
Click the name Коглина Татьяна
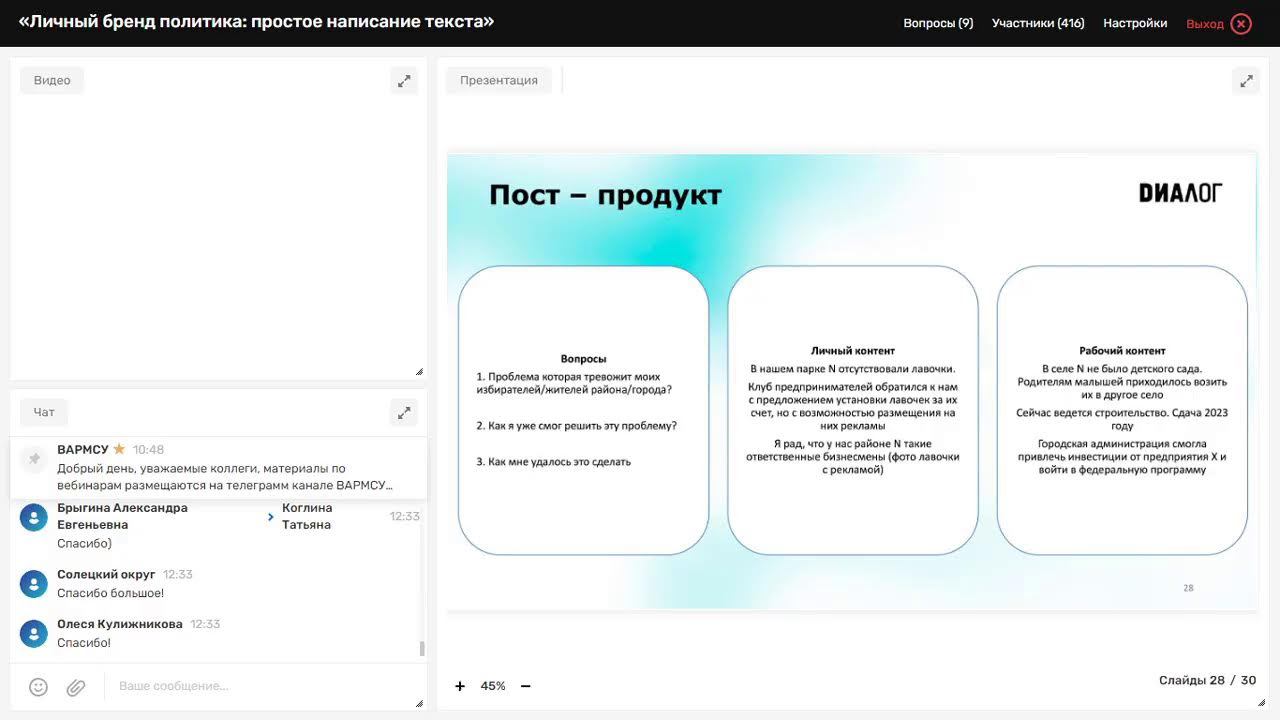[x=307, y=516]
